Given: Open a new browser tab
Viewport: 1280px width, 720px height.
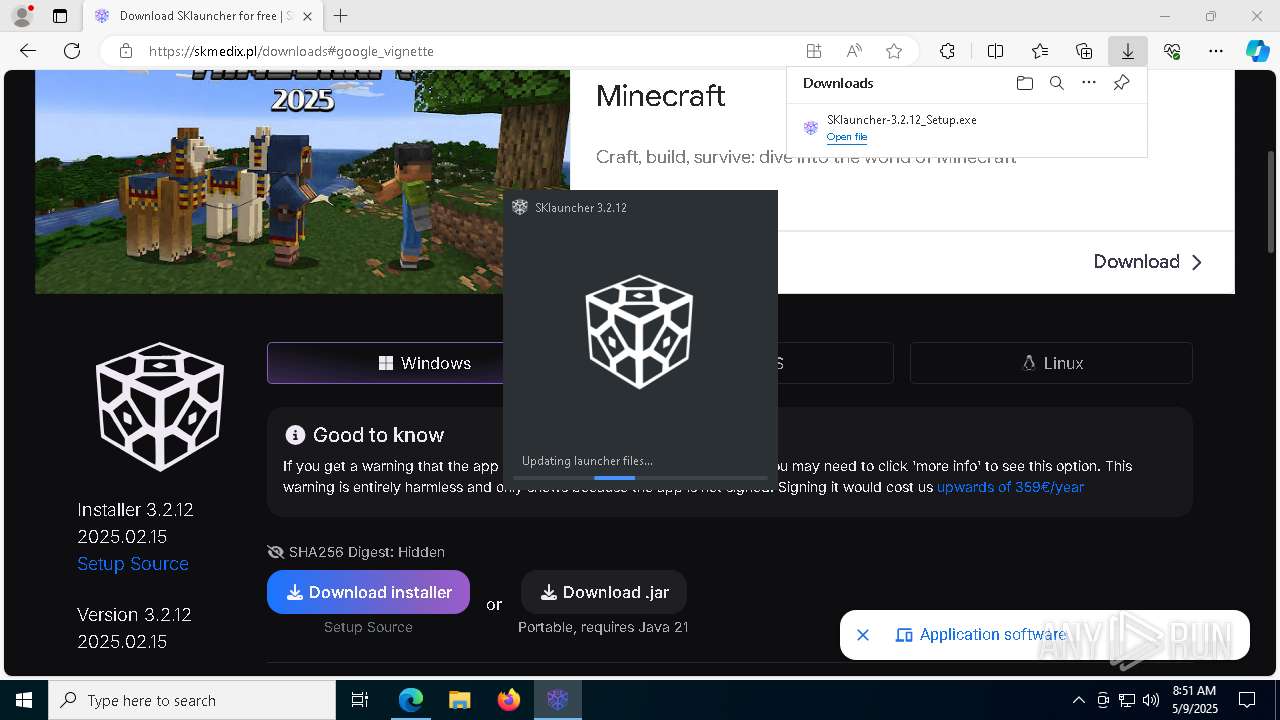Looking at the screenshot, I should point(341,16).
